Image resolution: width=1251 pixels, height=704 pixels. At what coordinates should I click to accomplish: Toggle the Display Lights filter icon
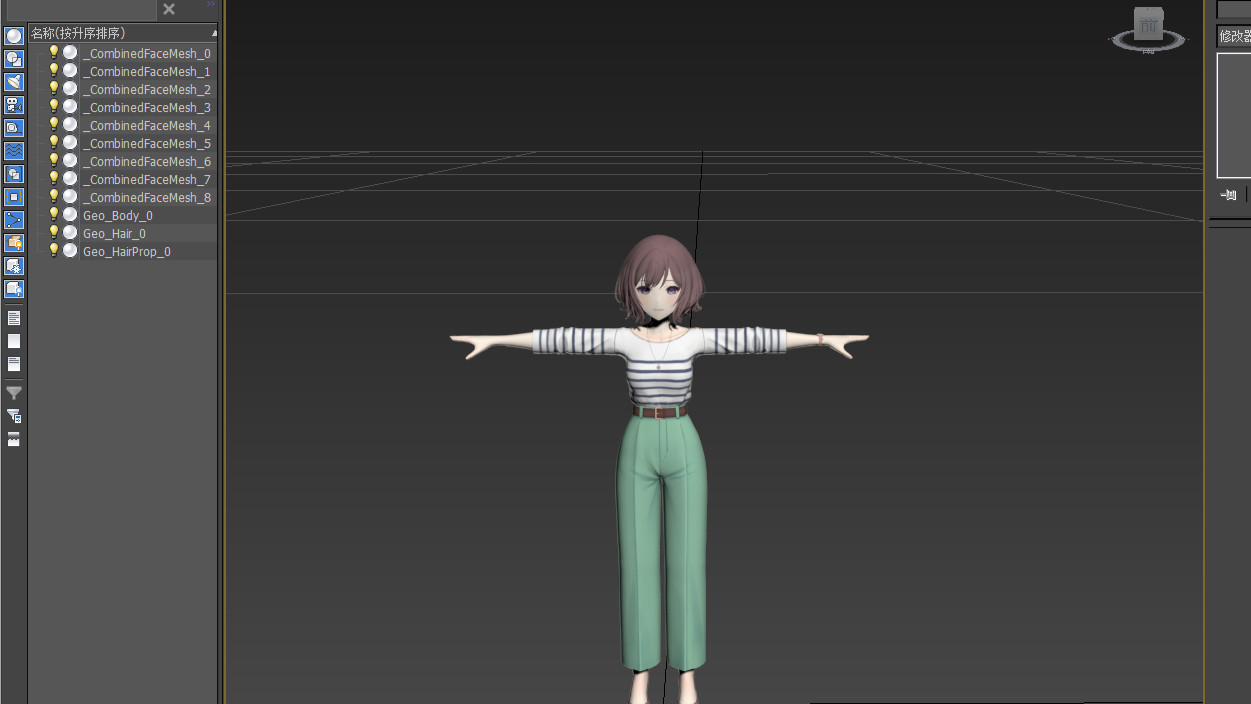point(14,82)
